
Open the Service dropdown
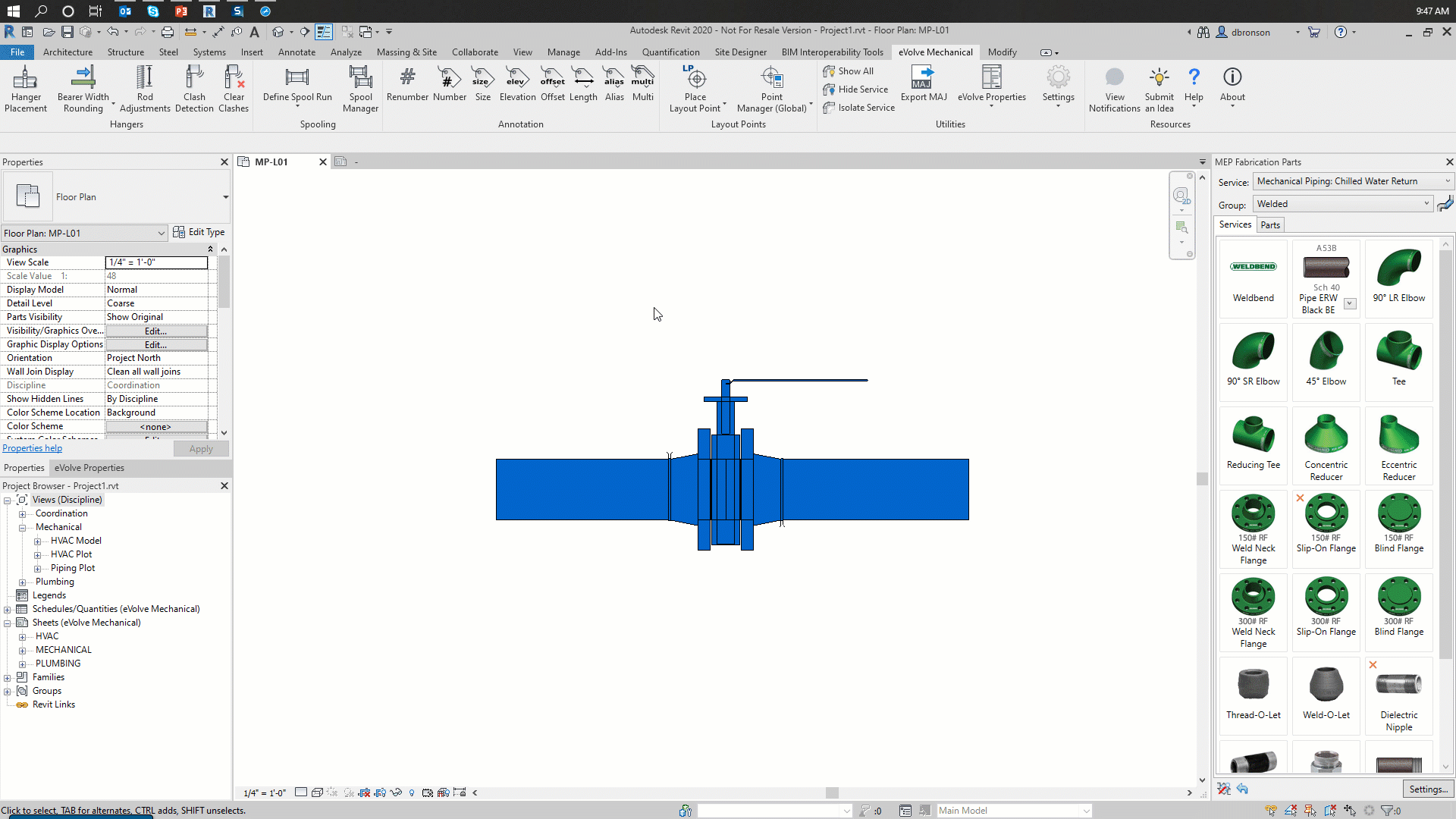click(x=1353, y=181)
